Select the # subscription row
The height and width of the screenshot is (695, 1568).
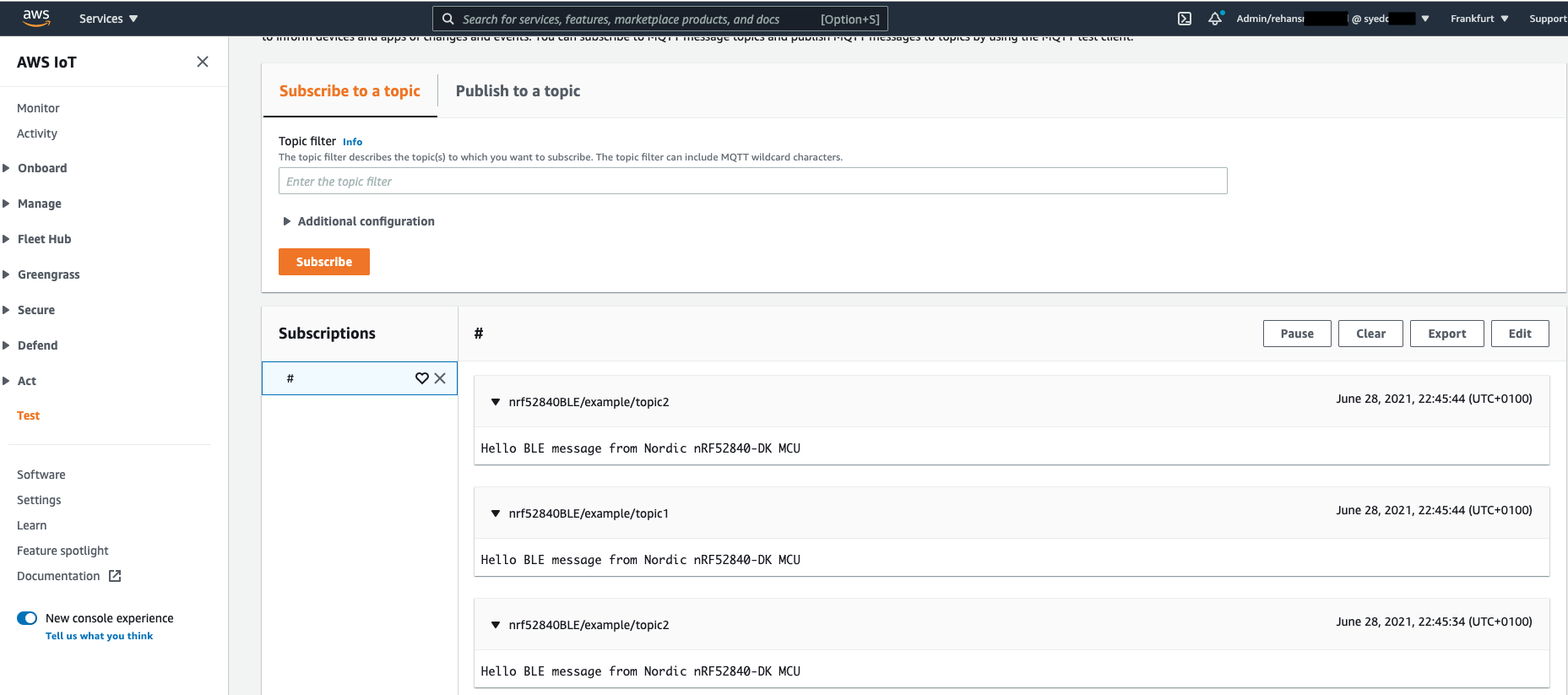(x=360, y=378)
